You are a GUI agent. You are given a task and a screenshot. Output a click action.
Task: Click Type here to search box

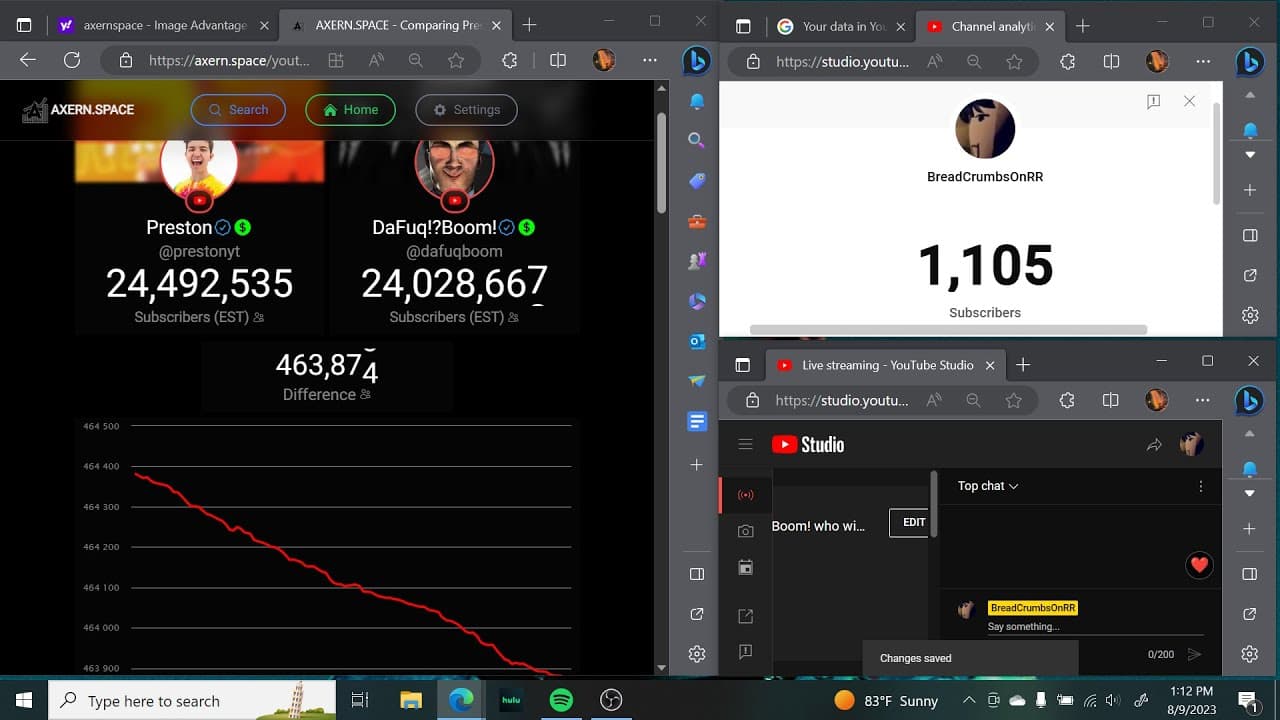[192, 700]
